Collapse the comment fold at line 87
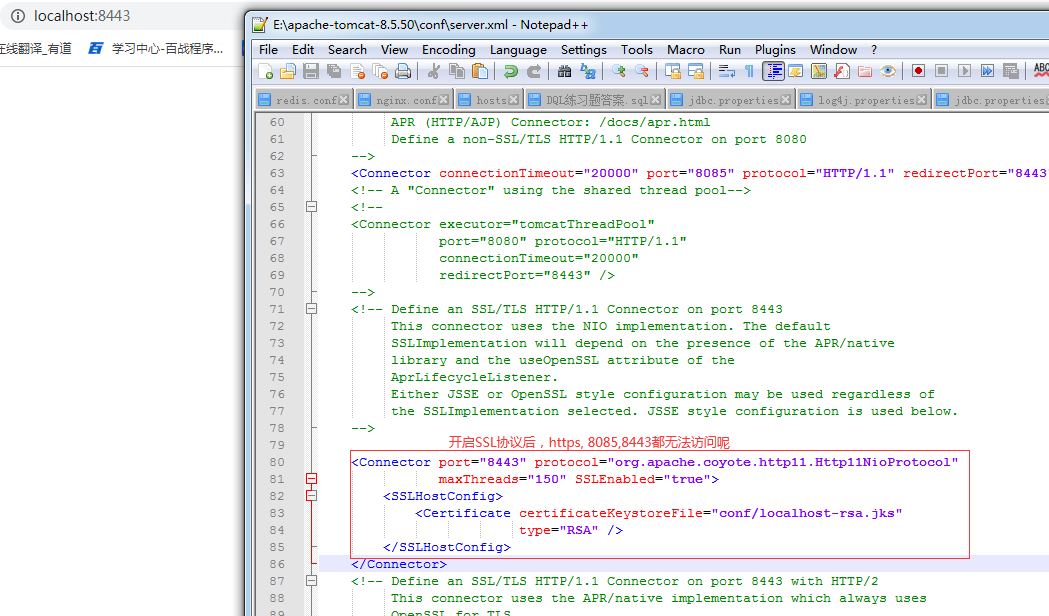The image size is (1049, 616). pyautogui.click(x=311, y=581)
